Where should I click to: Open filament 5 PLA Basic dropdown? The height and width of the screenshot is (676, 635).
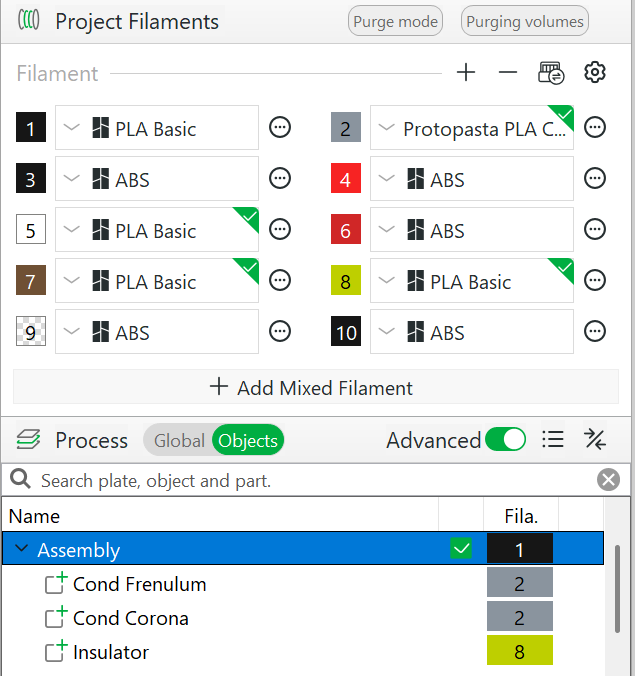pyautogui.click(x=157, y=229)
